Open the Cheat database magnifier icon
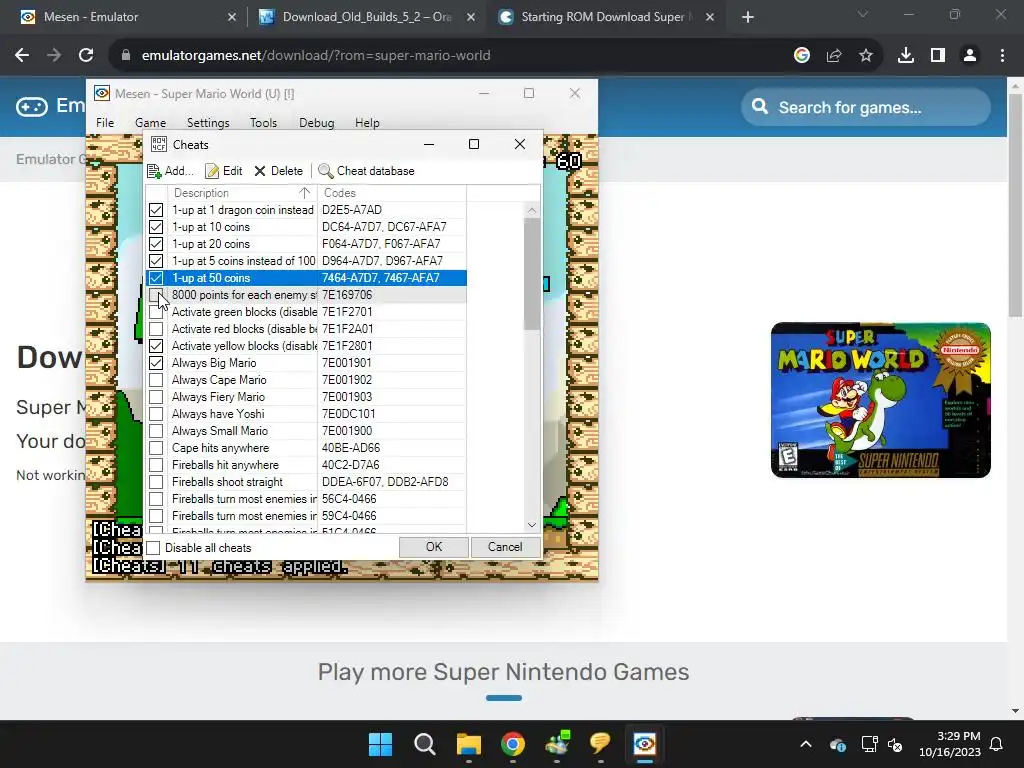 click(325, 171)
